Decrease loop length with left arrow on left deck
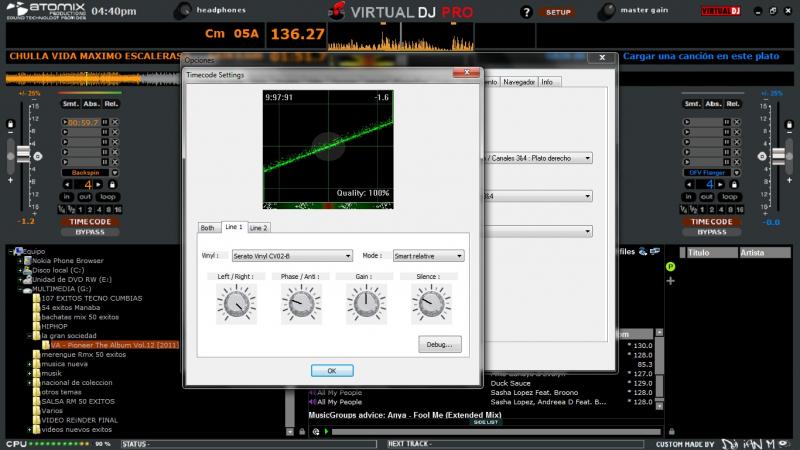The image size is (800, 450). [67, 185]
